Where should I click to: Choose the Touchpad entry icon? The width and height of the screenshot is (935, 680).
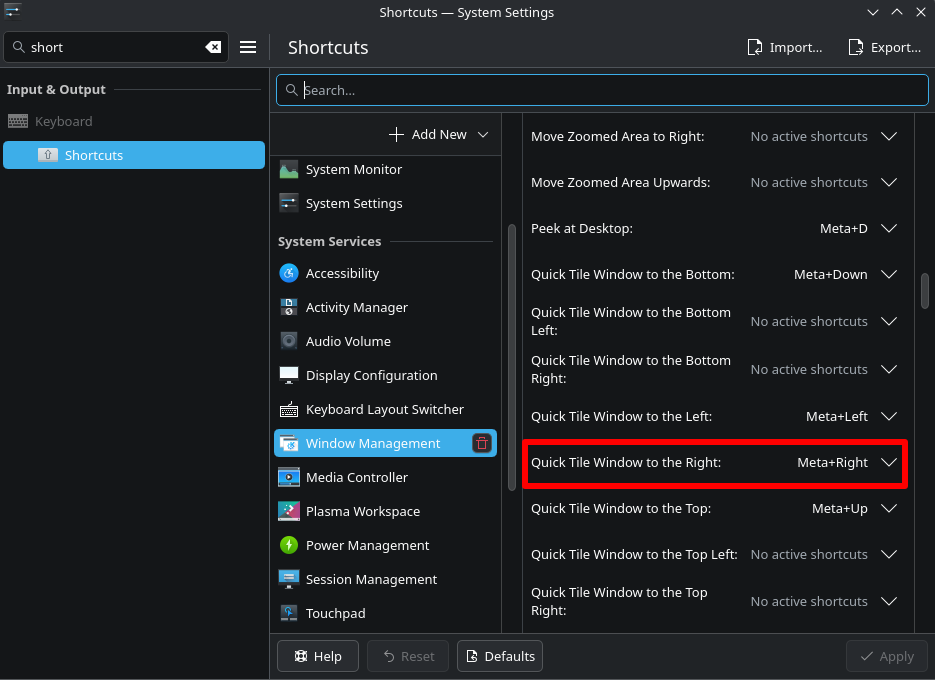(x=289, y=613)
